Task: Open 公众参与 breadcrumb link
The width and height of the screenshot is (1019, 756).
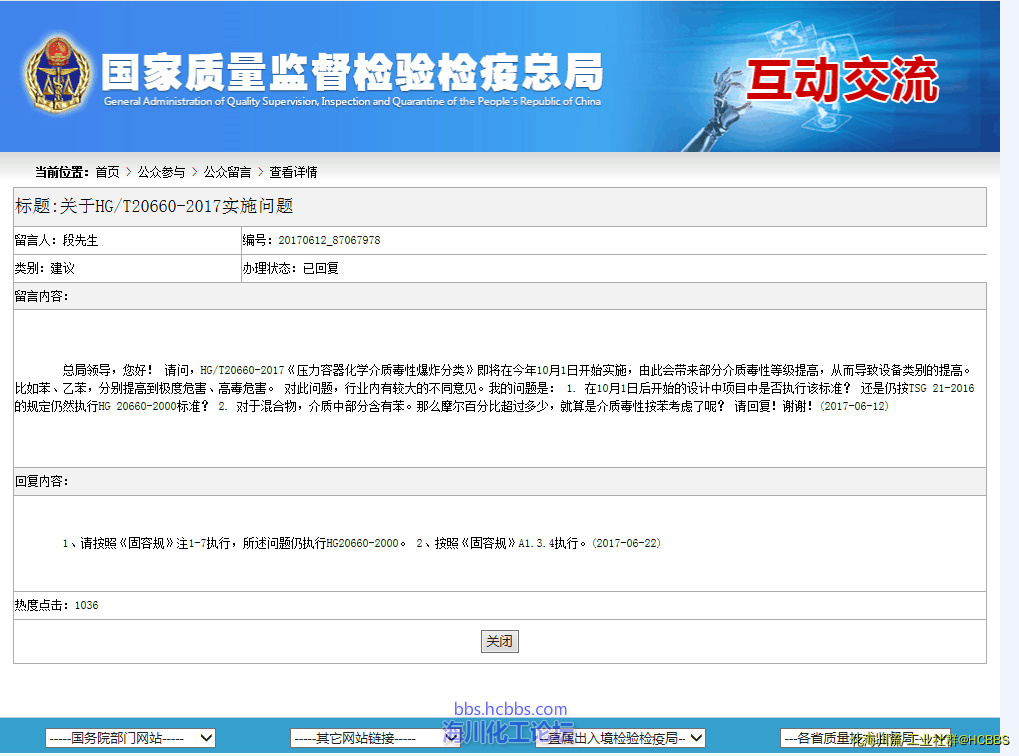Action: point(161,172)
